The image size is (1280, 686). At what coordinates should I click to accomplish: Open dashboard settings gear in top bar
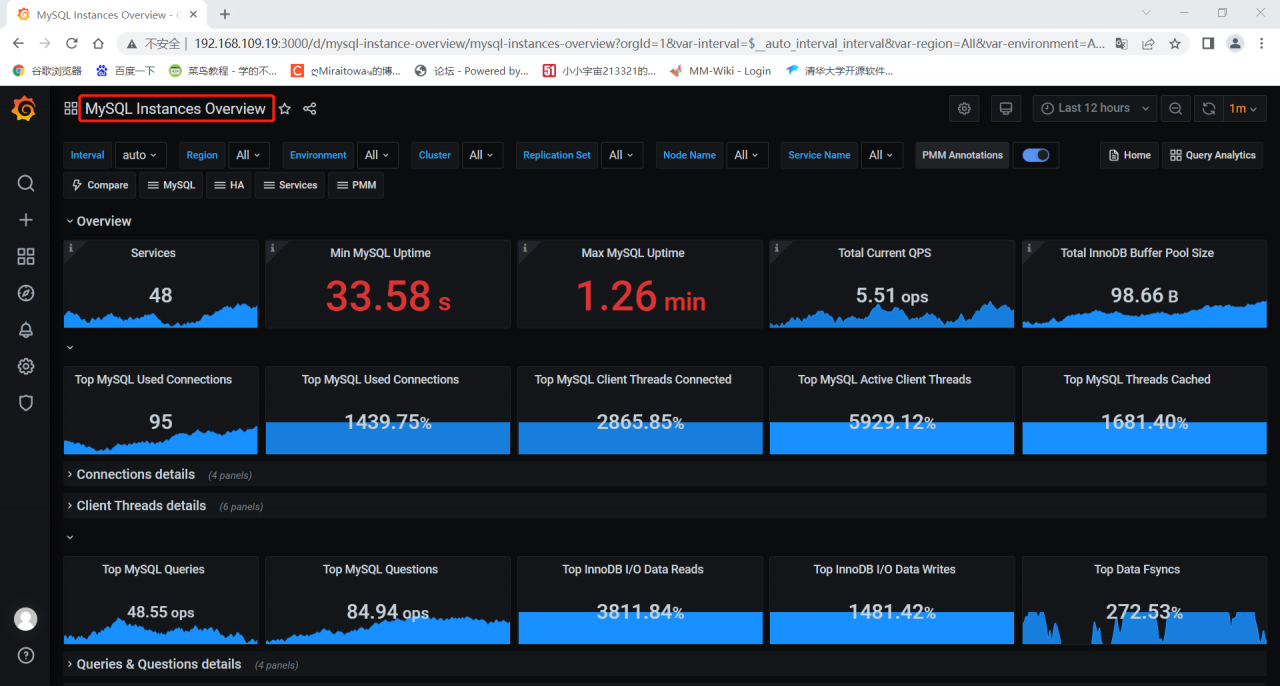[x=964, y=108]
